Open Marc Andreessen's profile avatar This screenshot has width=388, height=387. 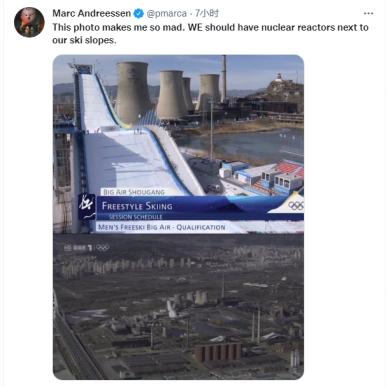(x=29, y=22)
